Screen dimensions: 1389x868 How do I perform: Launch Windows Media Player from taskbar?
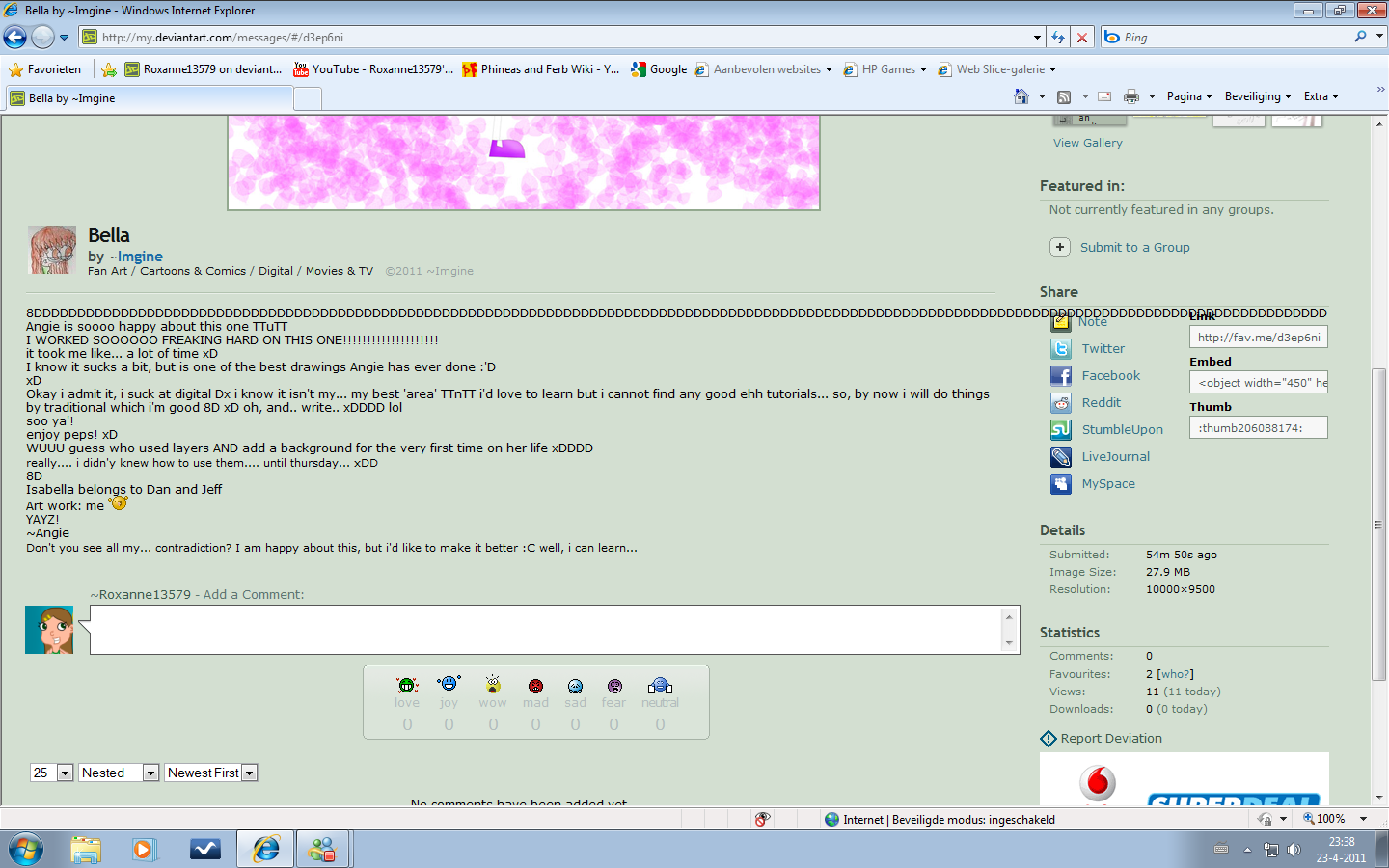(x=144, y=850)
